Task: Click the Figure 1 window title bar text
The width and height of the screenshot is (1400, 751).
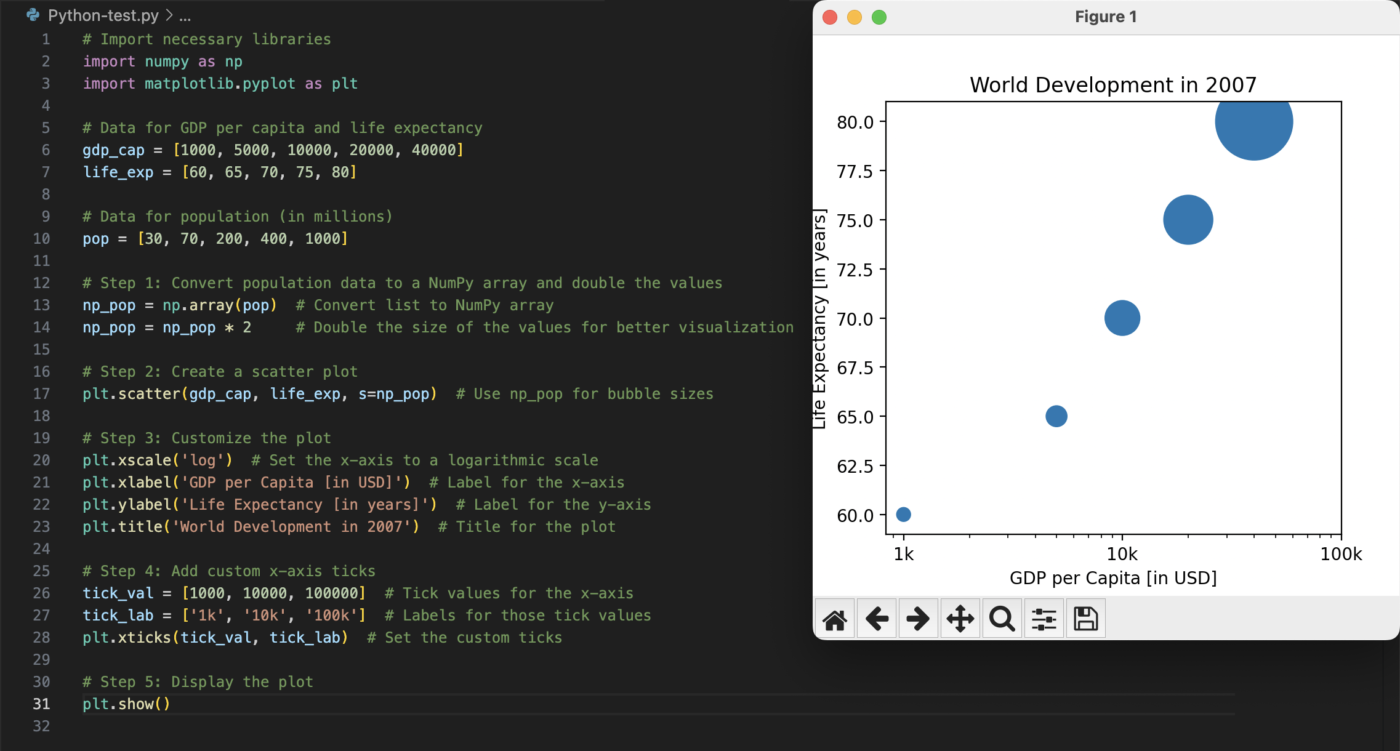Action: (1105, 17)
